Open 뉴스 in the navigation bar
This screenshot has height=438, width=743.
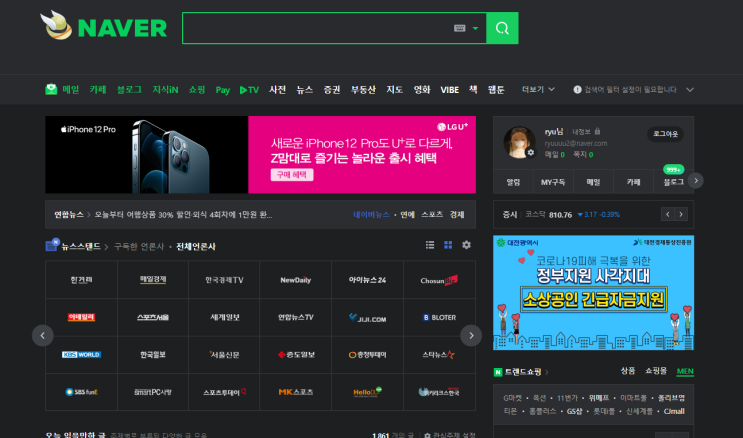pos(305,89)
